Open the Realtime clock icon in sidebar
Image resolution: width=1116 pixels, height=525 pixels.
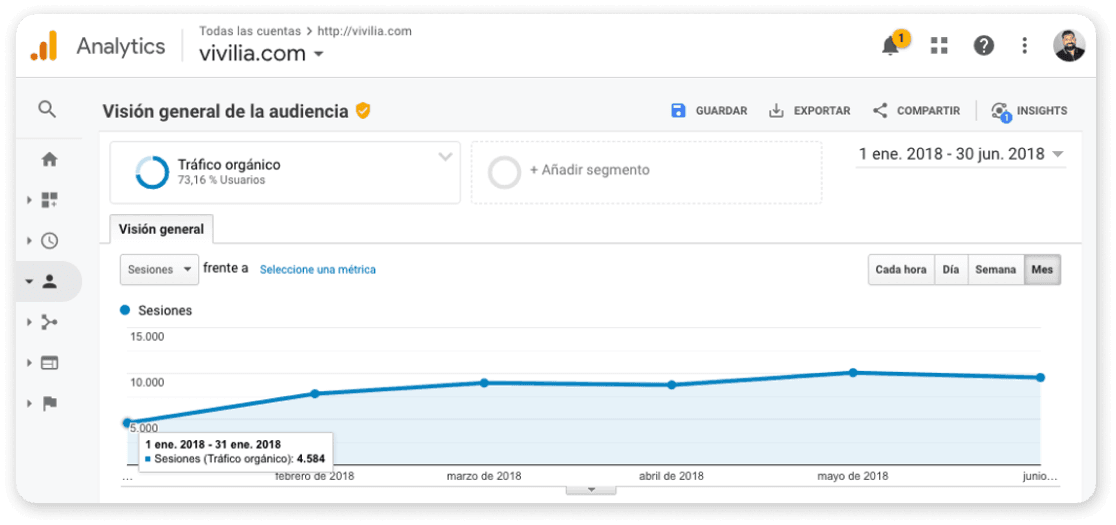(x=49, y=240)
